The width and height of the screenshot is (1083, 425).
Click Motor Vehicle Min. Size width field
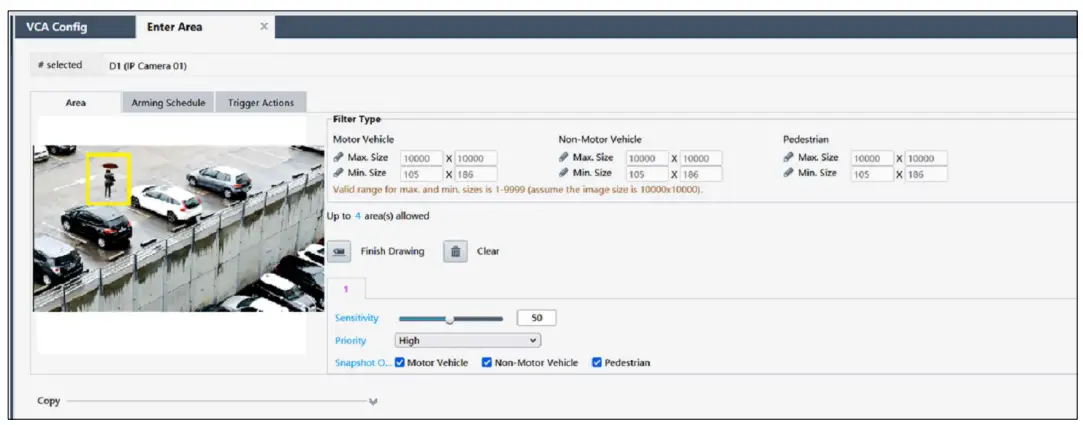click(x=422, y=174)
